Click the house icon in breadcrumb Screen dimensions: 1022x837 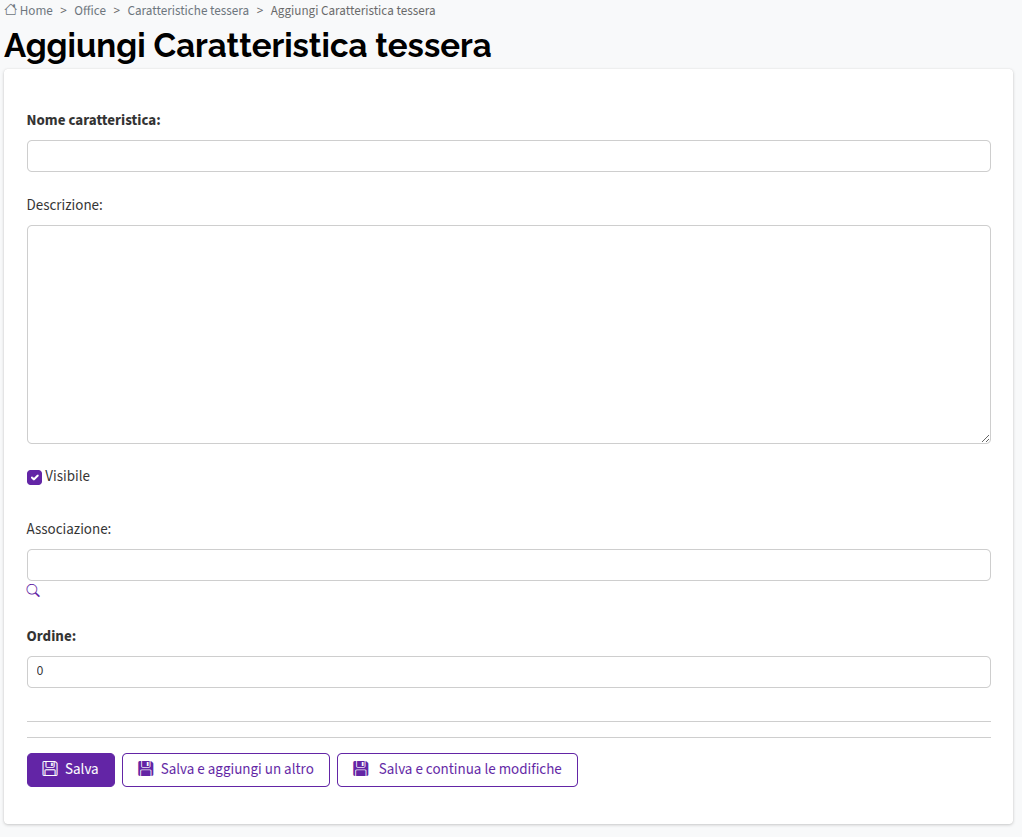[10, 10]
